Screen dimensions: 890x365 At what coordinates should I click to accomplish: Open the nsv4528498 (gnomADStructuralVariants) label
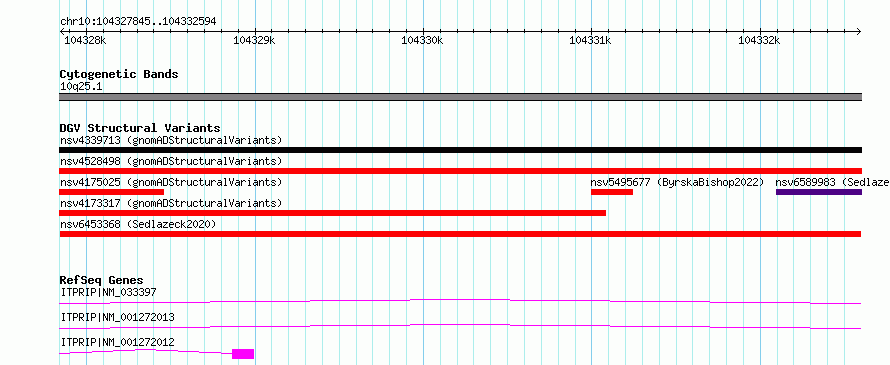pyautogui.click(x=171, y=161)
